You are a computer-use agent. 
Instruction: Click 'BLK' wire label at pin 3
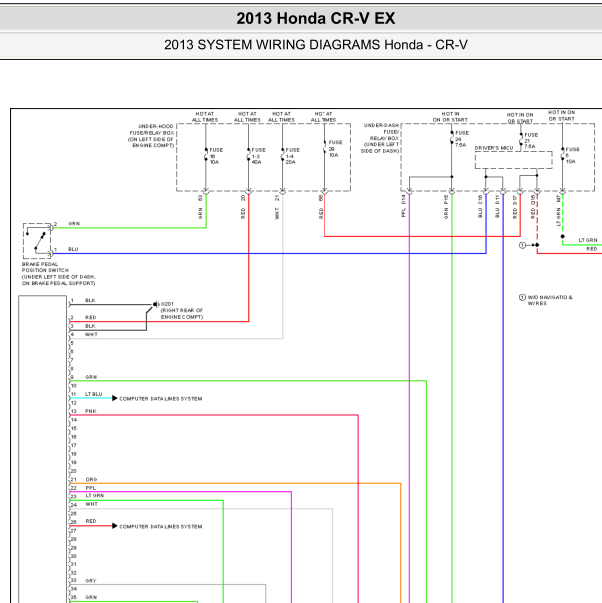pyautogui.click(x=90, y=326)
